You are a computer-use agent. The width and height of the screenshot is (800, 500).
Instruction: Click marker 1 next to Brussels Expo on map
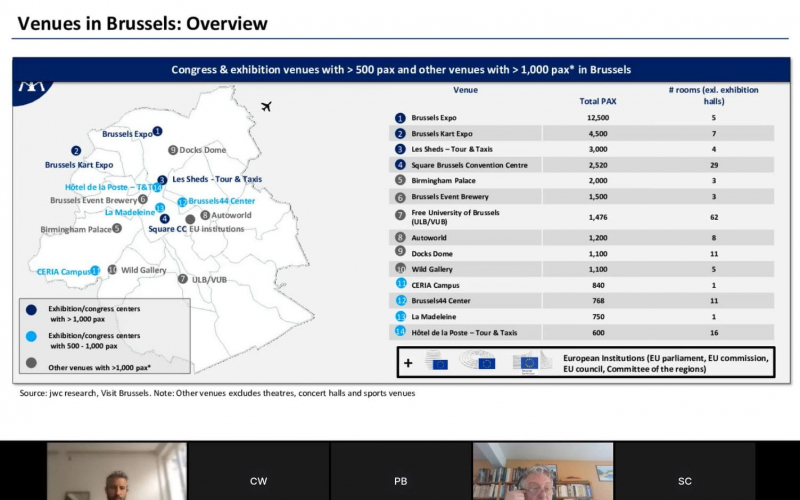click(158, 131)
